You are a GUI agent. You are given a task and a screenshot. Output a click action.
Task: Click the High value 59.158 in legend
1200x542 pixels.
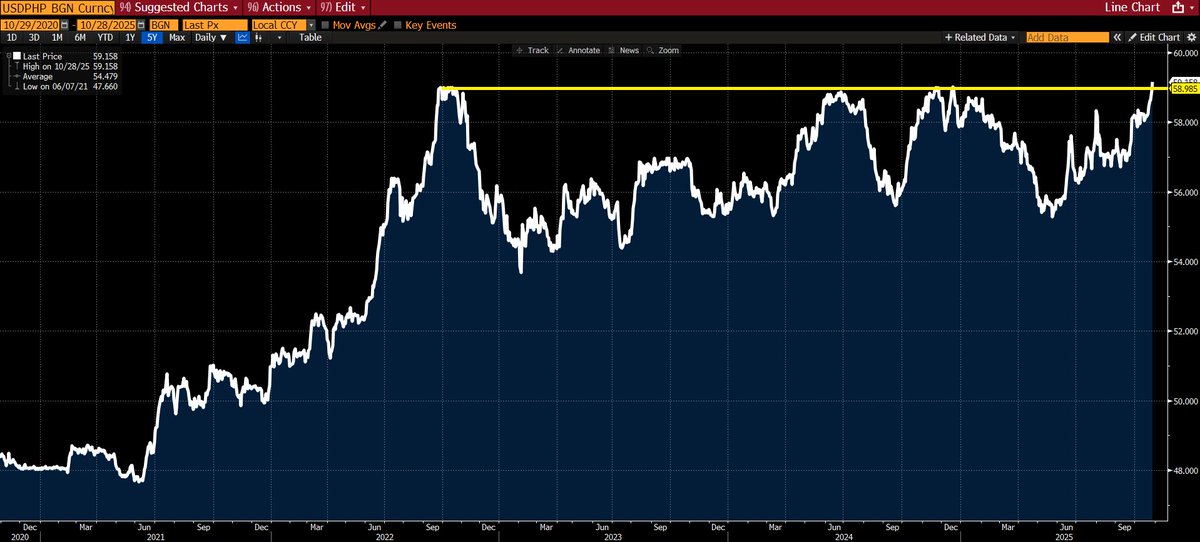(105, 66)
